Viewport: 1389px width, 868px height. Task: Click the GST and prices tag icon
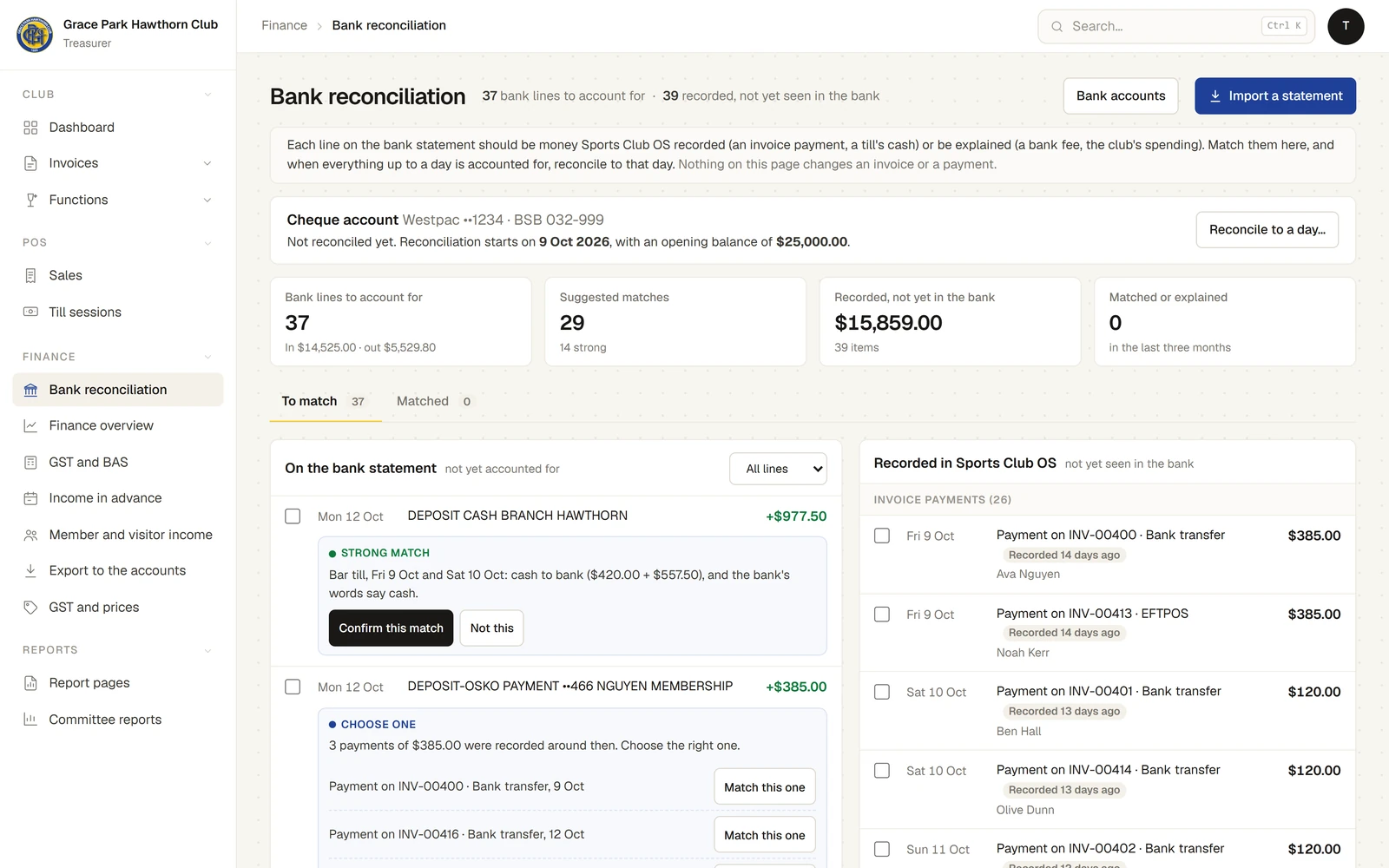coord(30,607)
